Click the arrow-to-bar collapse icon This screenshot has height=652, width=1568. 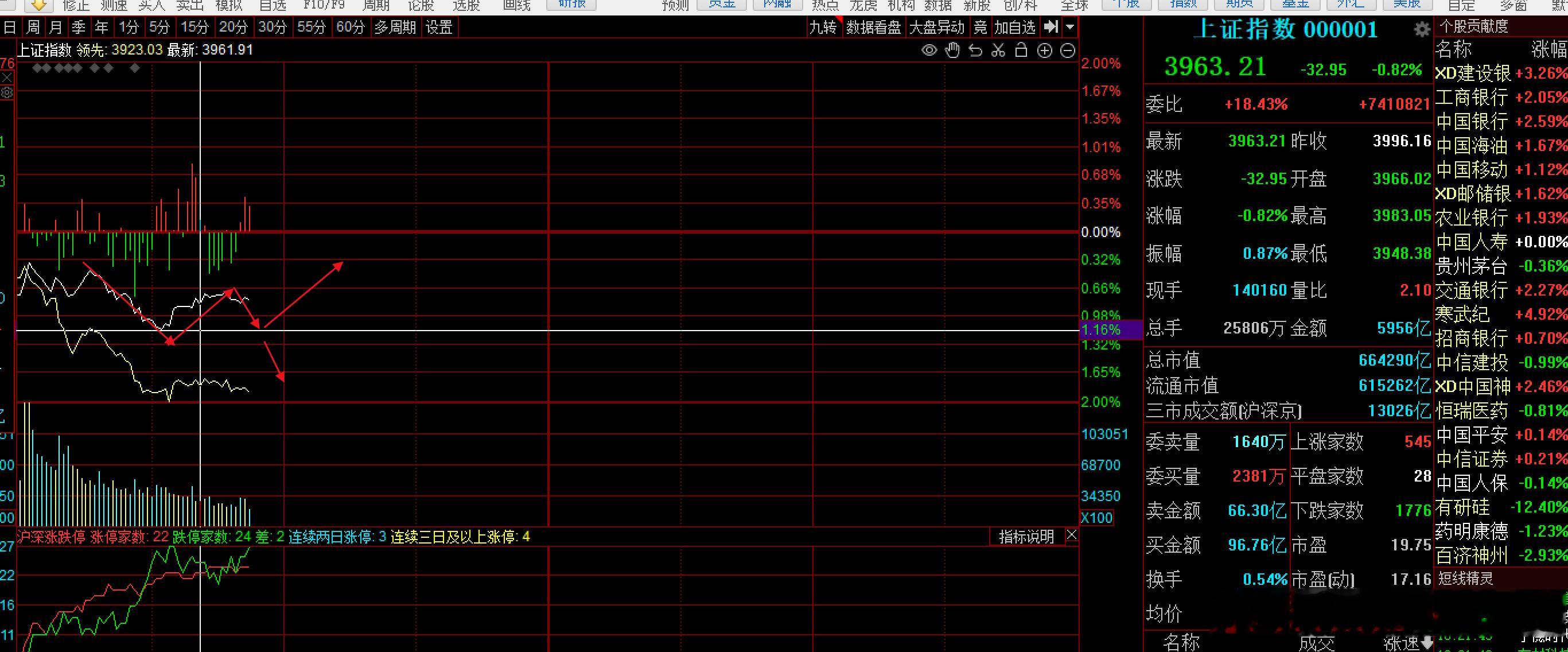click(1050, 27)
